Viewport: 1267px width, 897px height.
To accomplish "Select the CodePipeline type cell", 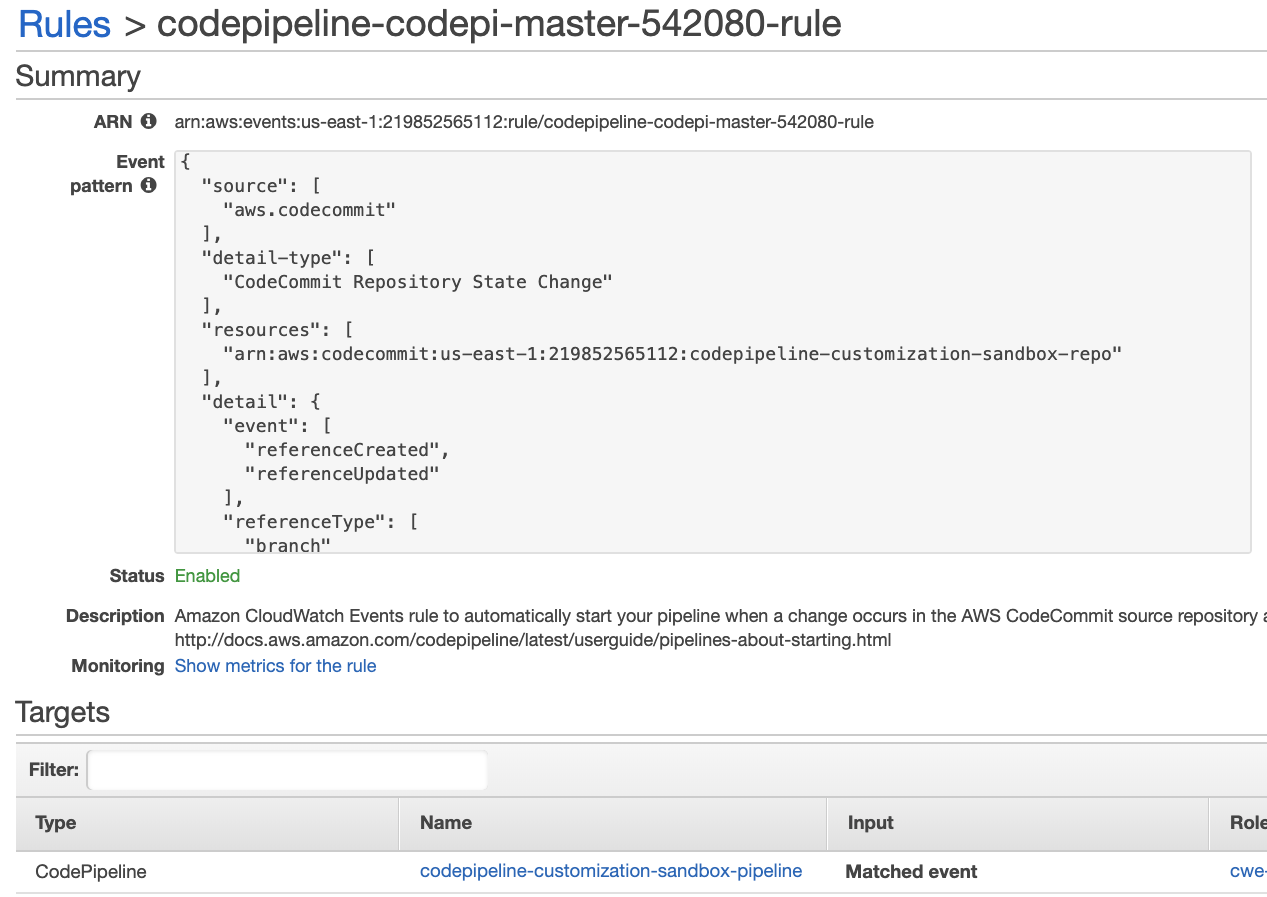I will pos(91,872).
